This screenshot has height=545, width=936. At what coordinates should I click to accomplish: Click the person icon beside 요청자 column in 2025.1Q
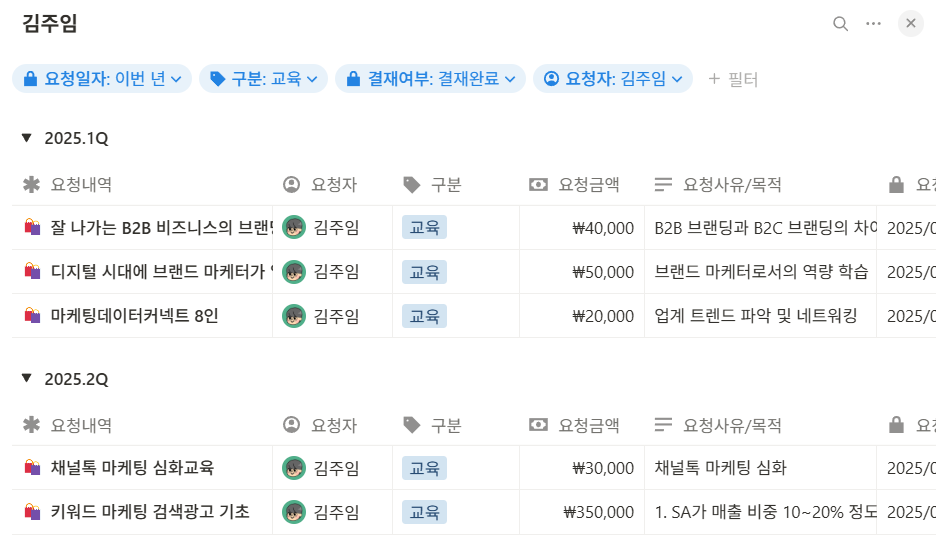(x=291, y=184)
